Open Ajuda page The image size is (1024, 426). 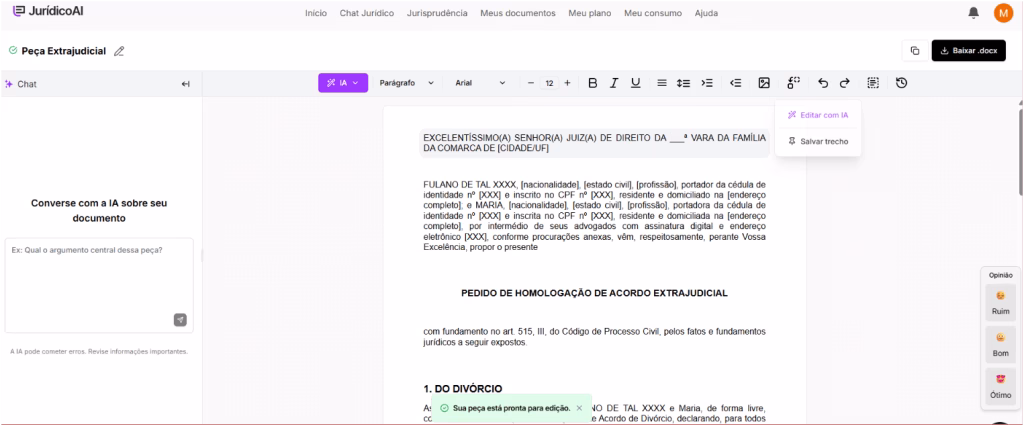[x=706, y=13]
